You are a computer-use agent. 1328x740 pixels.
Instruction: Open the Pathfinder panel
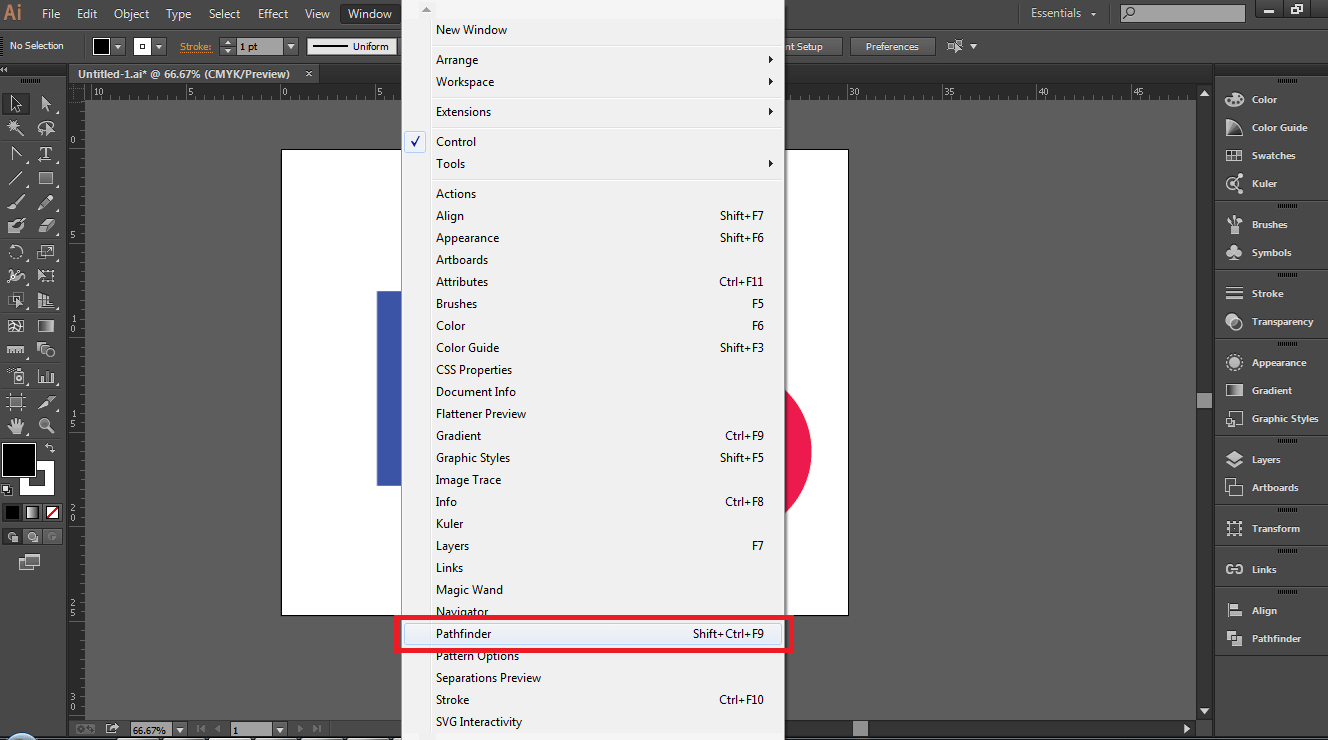point(1272,638)
